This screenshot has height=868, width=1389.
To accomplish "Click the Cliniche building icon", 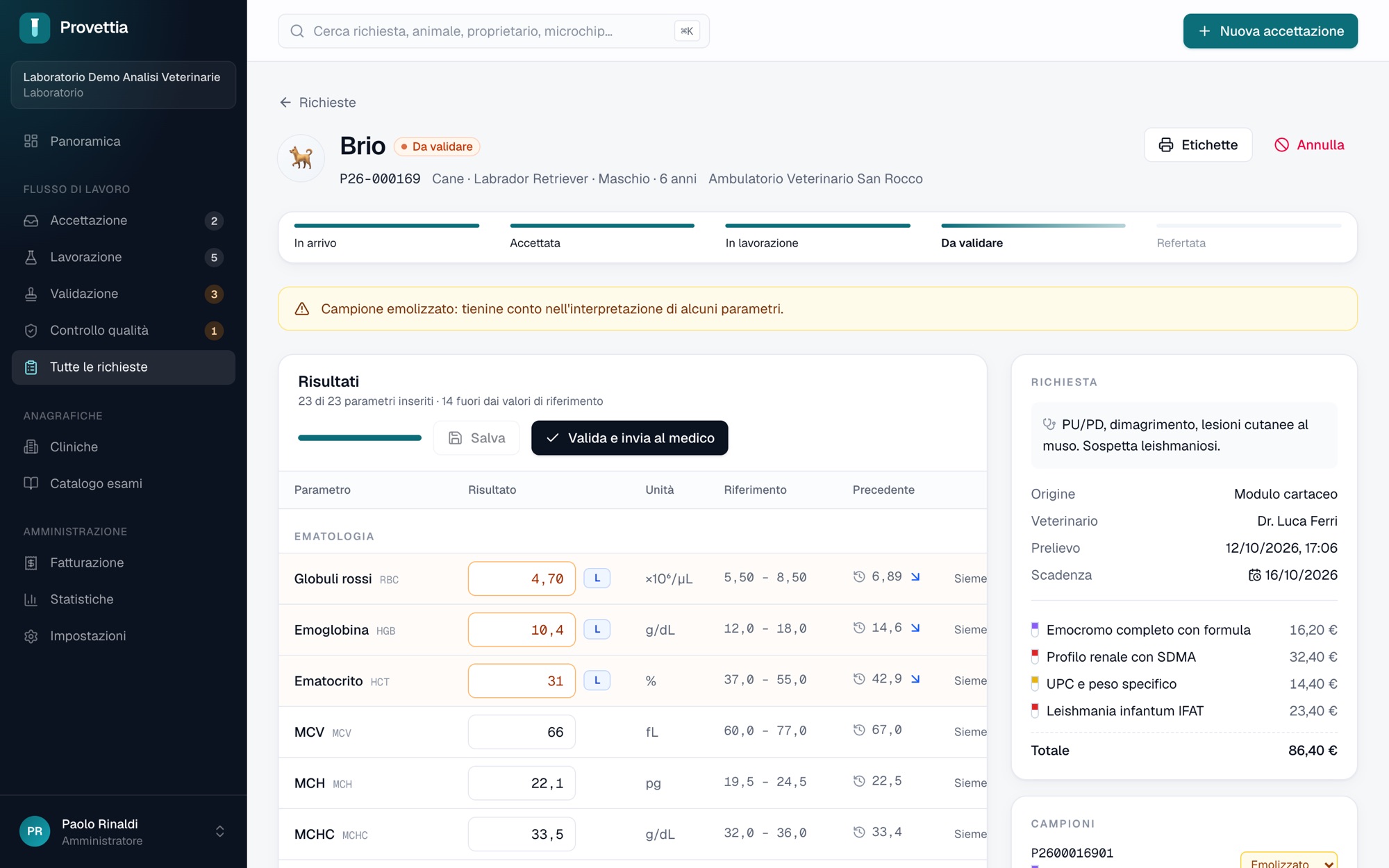I will pyautogui.click(x=31, y=446).
